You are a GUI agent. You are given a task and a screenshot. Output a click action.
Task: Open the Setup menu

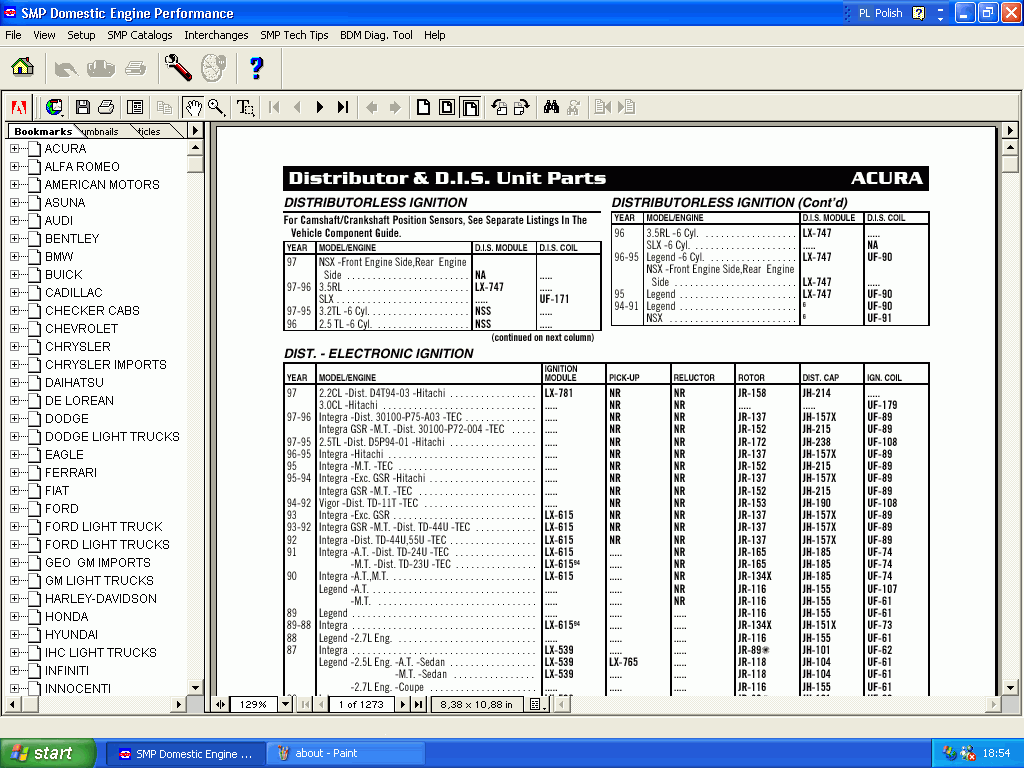[x=81, y=35]
